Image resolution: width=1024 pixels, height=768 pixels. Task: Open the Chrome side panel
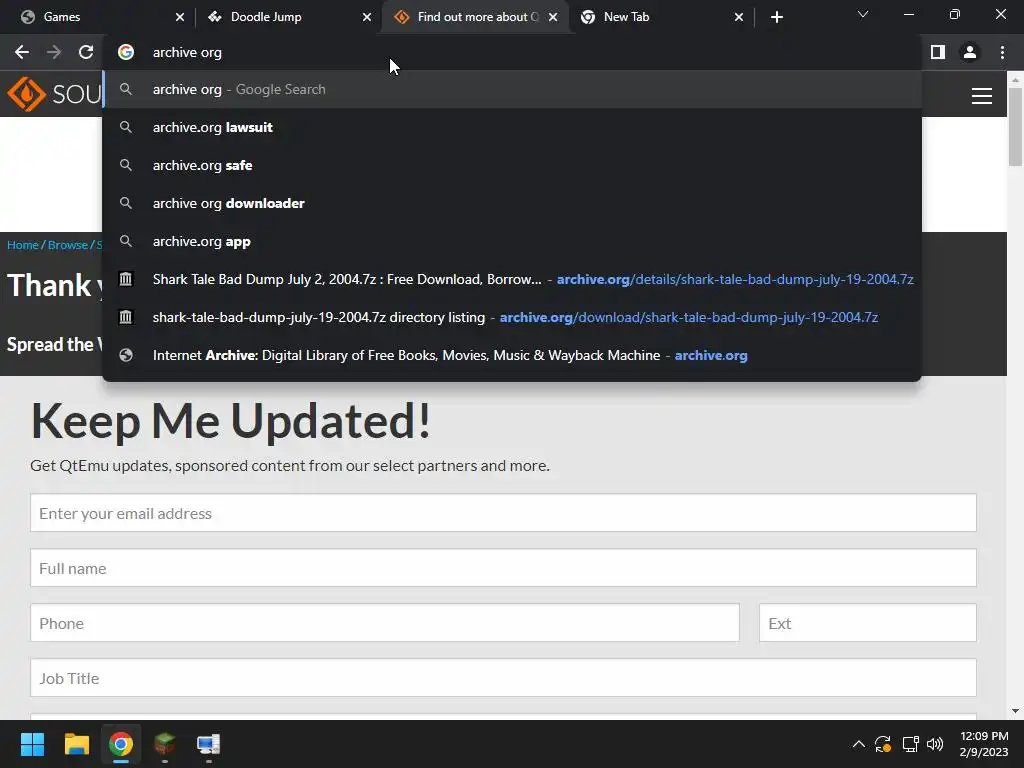pyautogui.click(x=938, y=52)
